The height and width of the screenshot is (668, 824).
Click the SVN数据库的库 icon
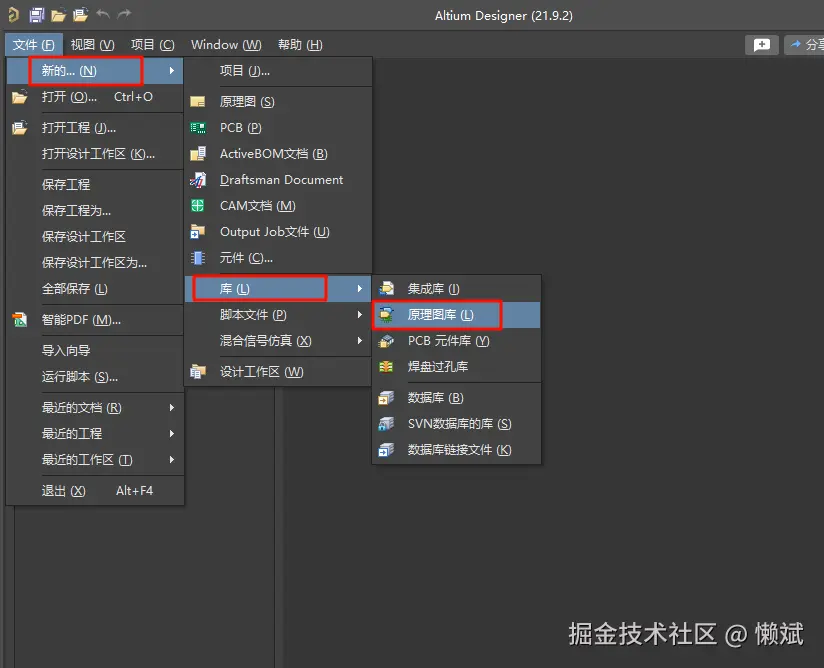386,424
